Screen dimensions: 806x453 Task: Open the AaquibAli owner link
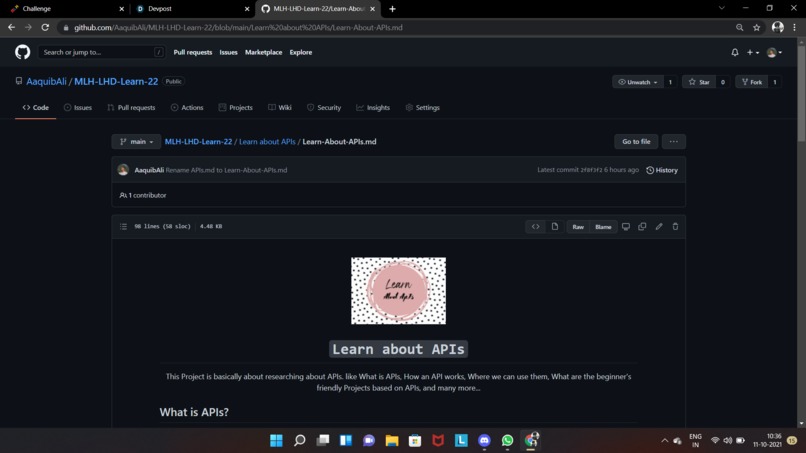(46, 82)
